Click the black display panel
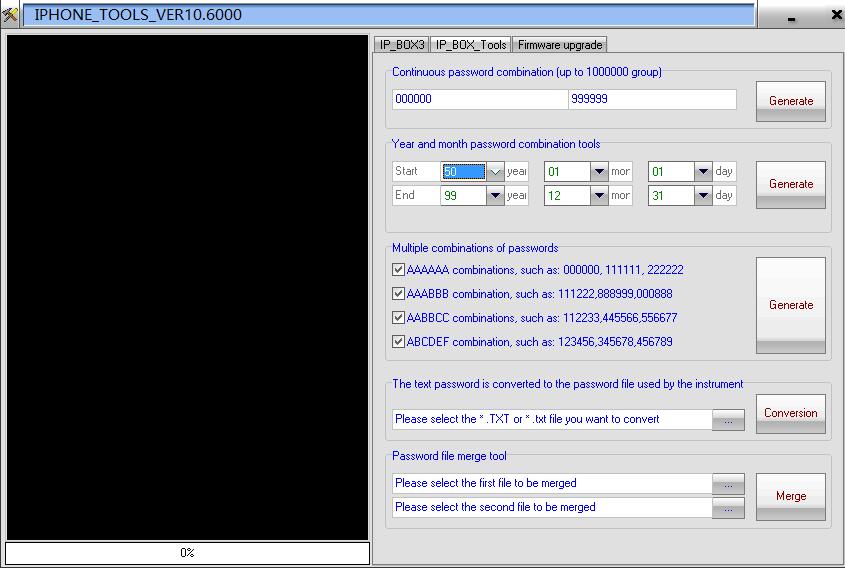 coord(187,287)
